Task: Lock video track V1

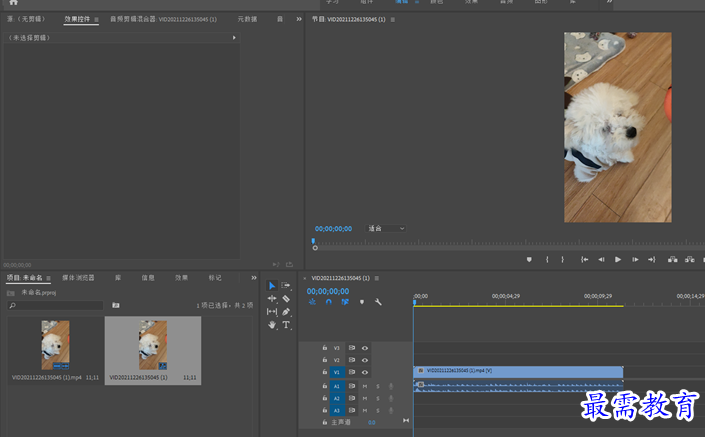Action: (325, 372)
